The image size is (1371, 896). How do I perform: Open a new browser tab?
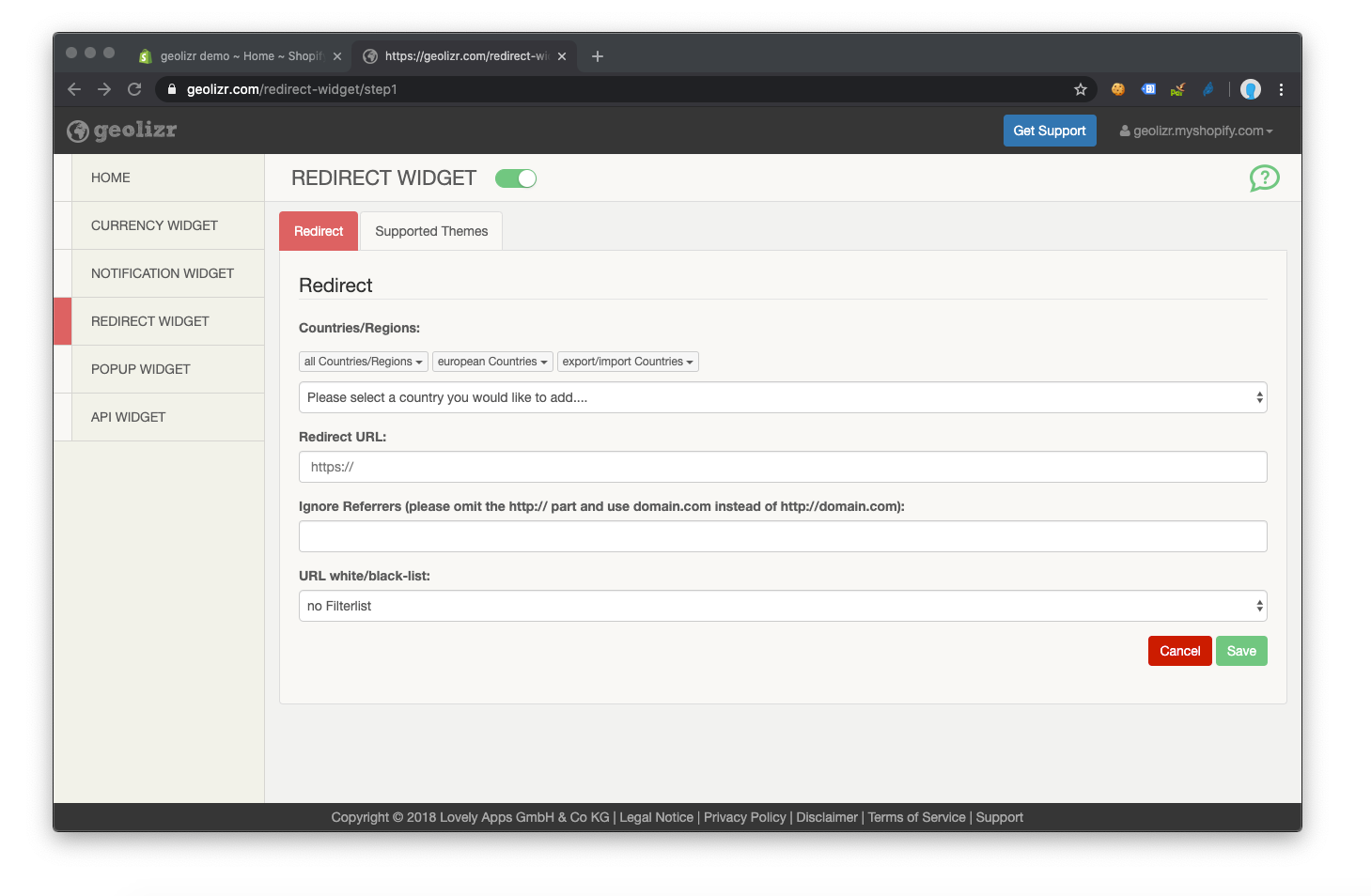597,56
